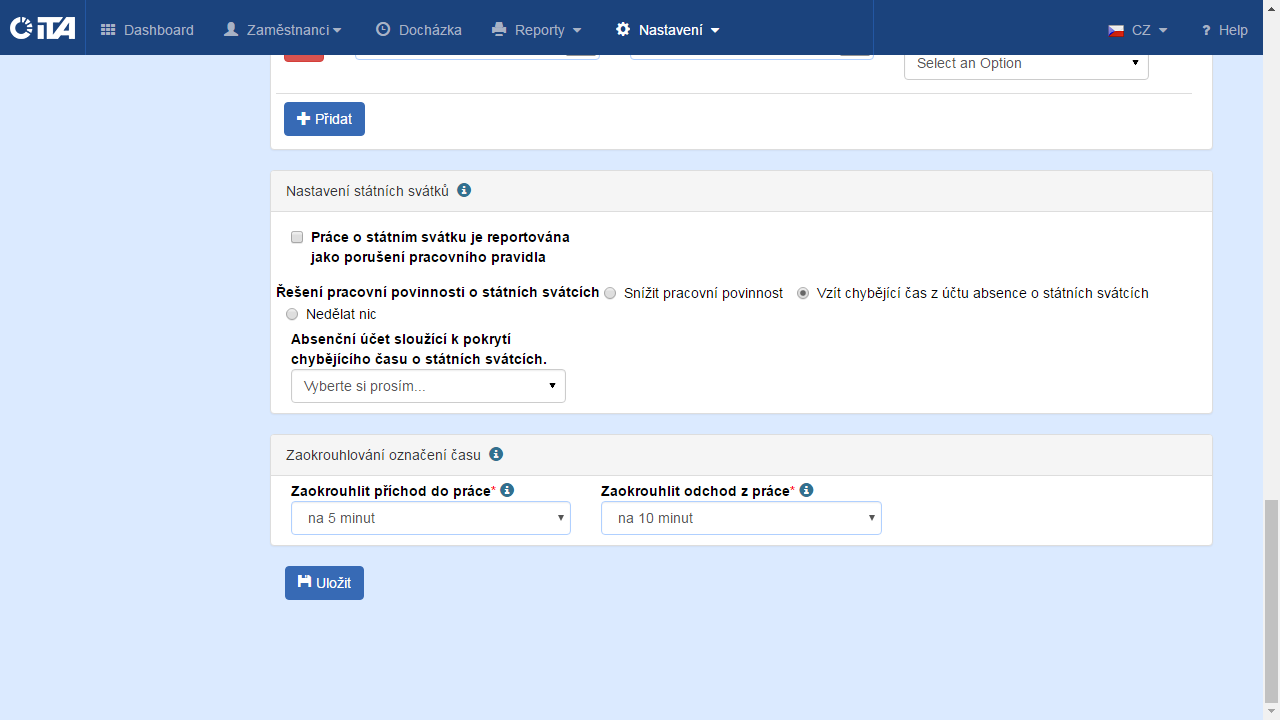The height and width of the screenshot is (720, 1280).
Task: Click info icon beside Zaokrouhlit příchod do práce
Action: (x=507, y=490)
